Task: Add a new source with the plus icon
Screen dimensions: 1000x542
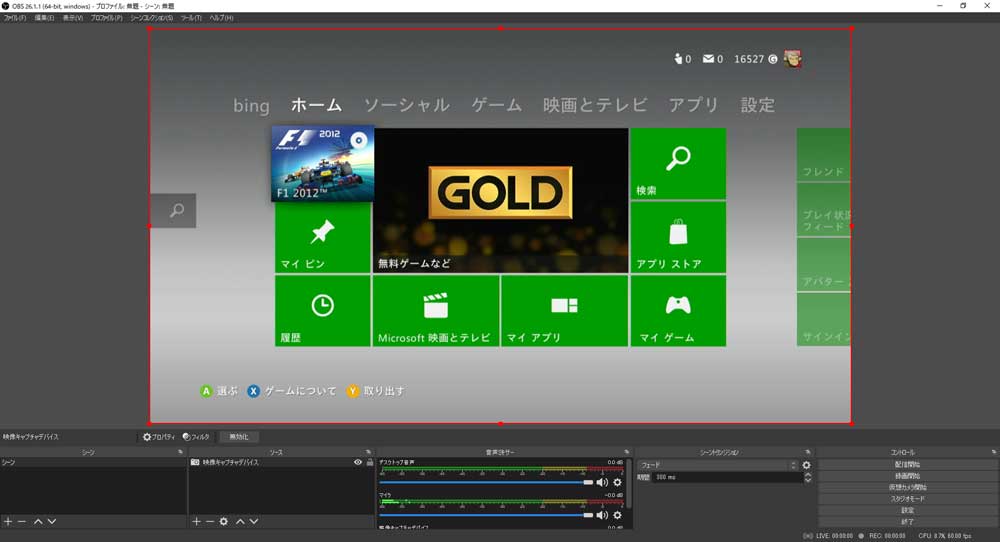Action: point(196,521)
